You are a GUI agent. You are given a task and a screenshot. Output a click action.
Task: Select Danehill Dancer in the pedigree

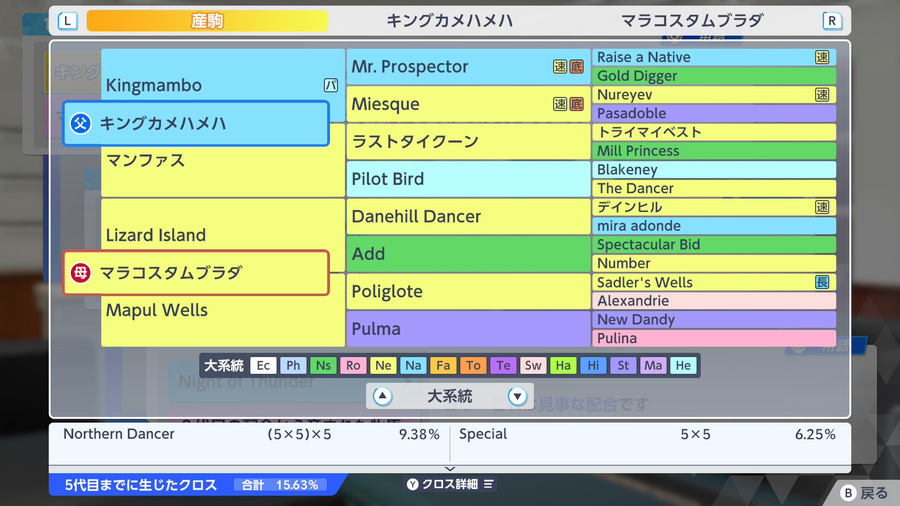coord(468,217)
